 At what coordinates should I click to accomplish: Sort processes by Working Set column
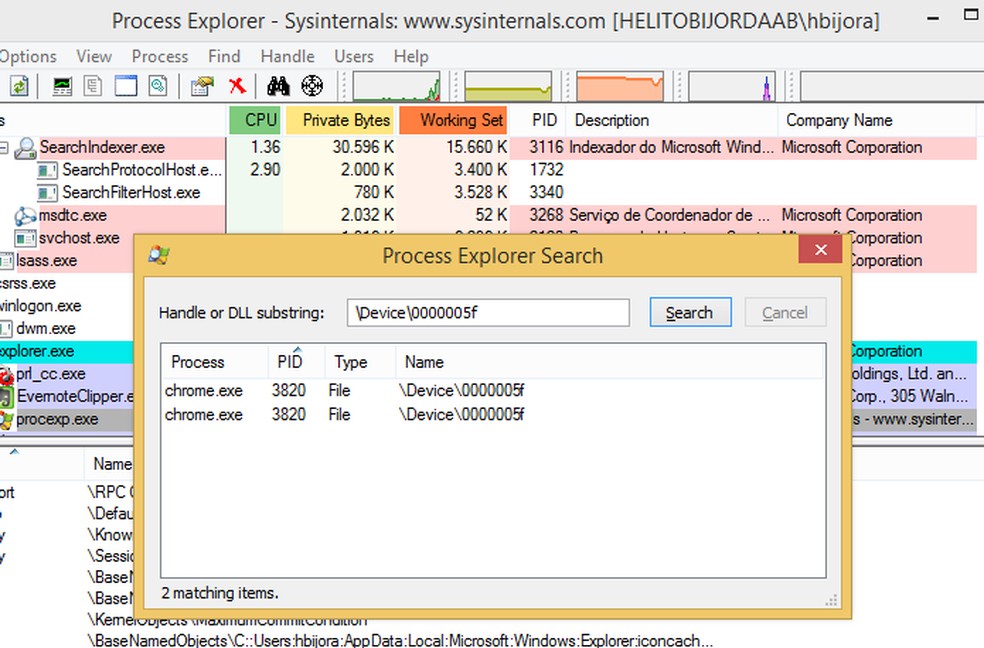453,120
